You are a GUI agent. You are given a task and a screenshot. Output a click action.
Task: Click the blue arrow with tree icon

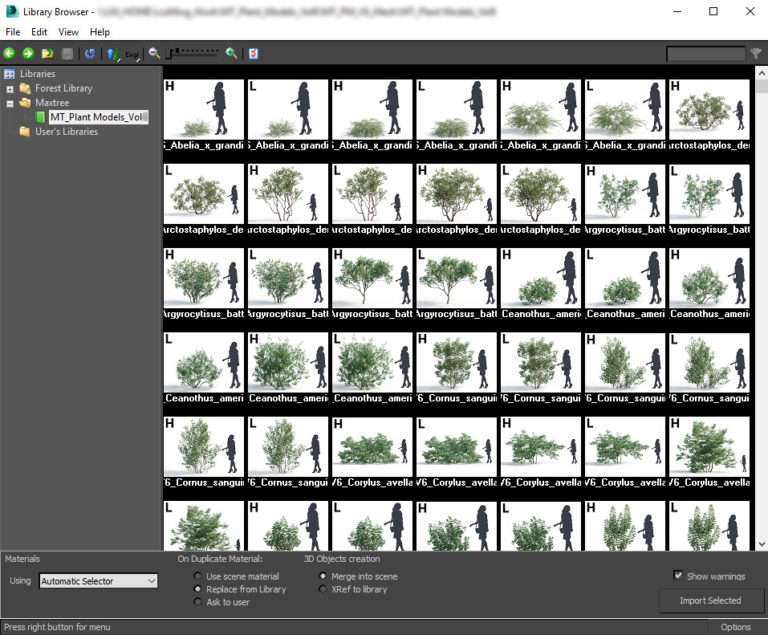coord(113,54)
